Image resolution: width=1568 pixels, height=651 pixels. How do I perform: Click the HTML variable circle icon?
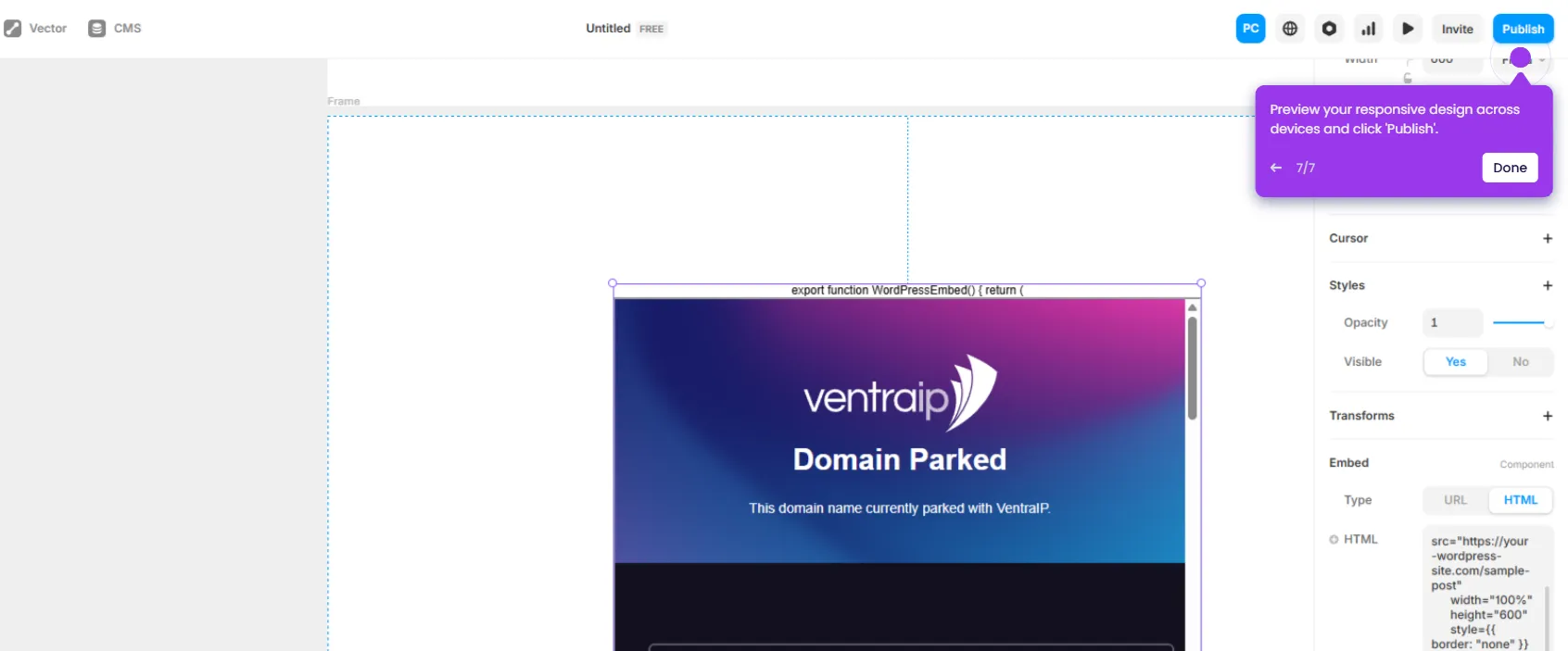[1334, 539]
